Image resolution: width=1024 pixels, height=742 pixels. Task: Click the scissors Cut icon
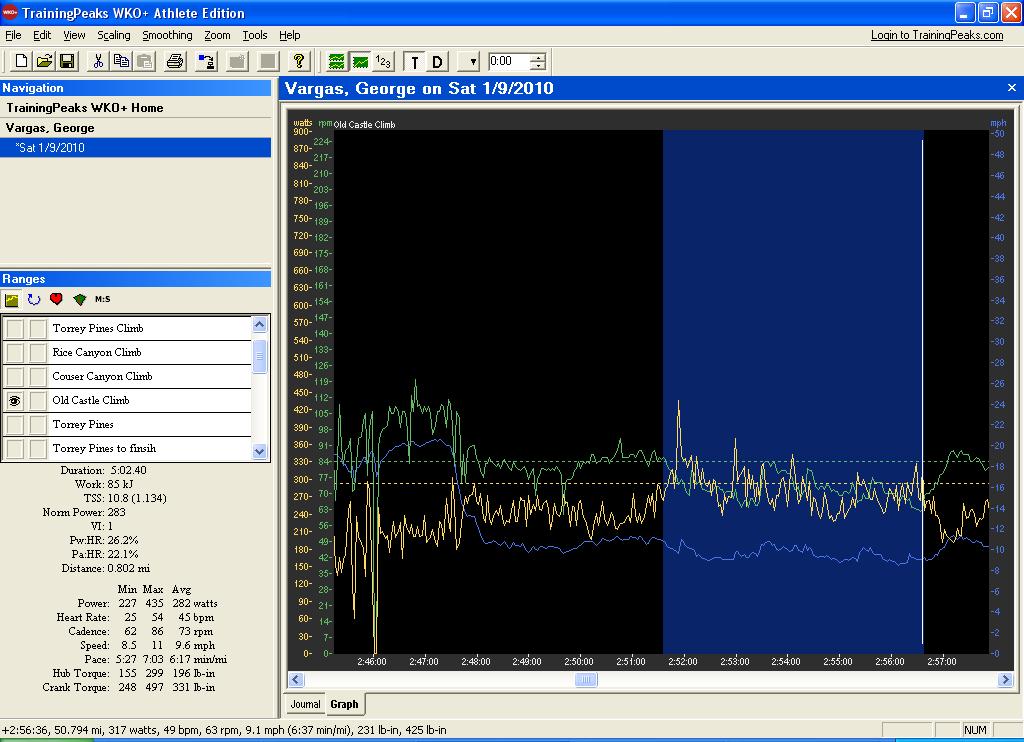pos(98,61)
